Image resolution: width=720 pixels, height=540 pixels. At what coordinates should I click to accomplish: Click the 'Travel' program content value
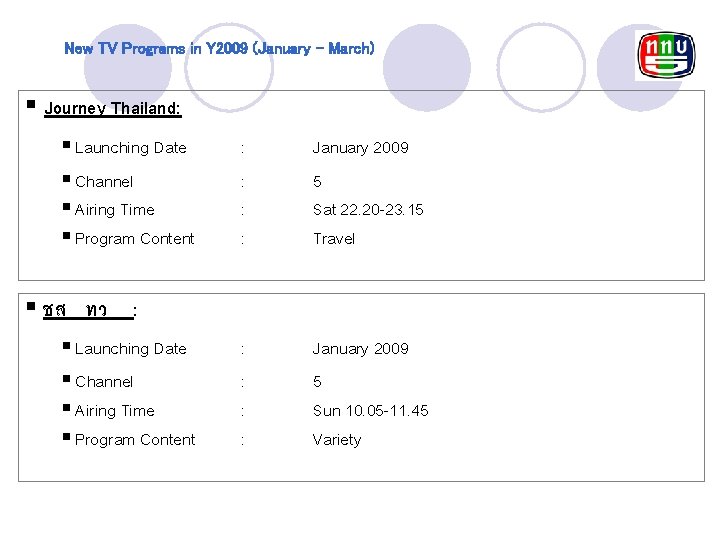[x=333, y=239]
